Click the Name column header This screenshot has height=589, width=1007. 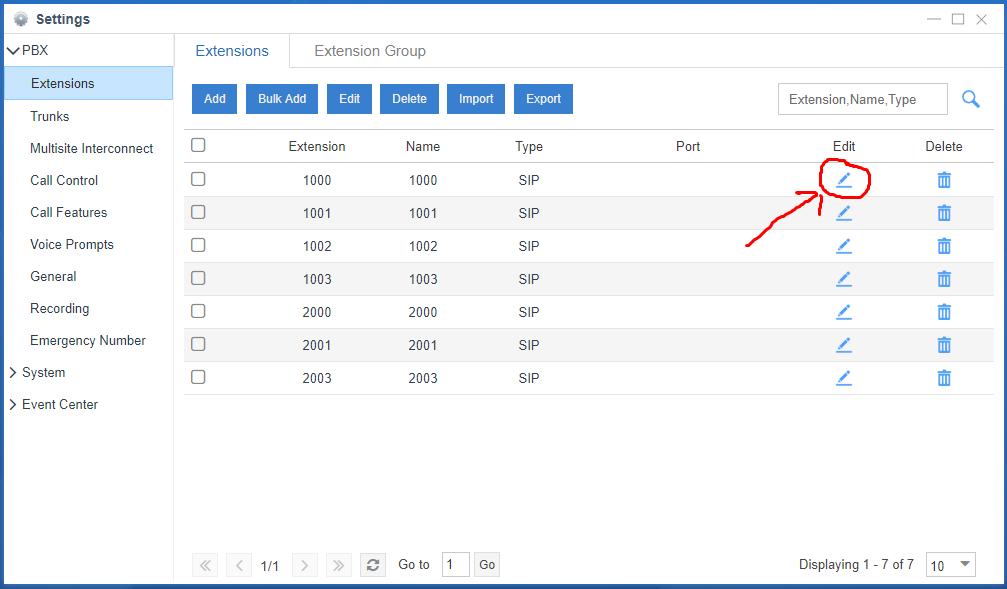point(423,146)
